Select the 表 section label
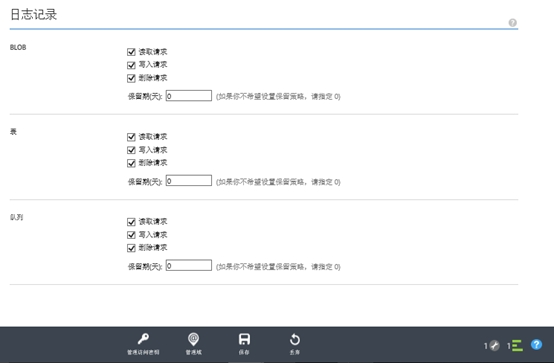Screen dimensions: 554x363 point(13,132)
